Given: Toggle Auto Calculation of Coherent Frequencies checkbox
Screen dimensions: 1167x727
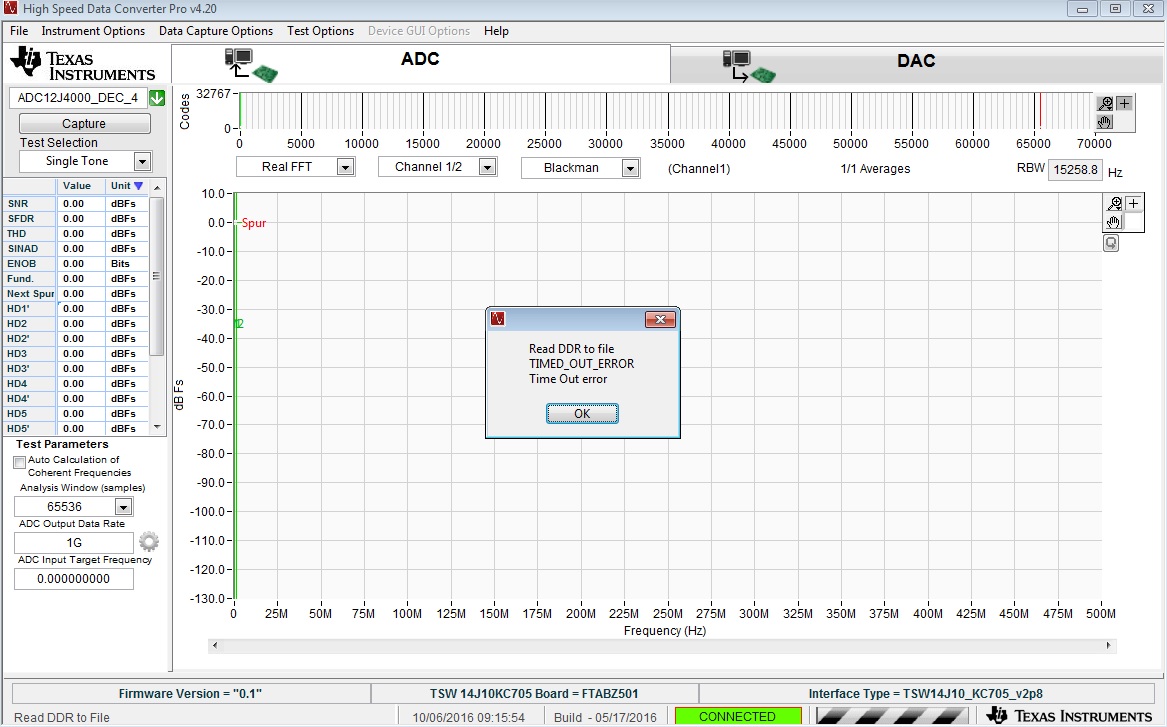Looking at the screenshot, I should (20, 462).
